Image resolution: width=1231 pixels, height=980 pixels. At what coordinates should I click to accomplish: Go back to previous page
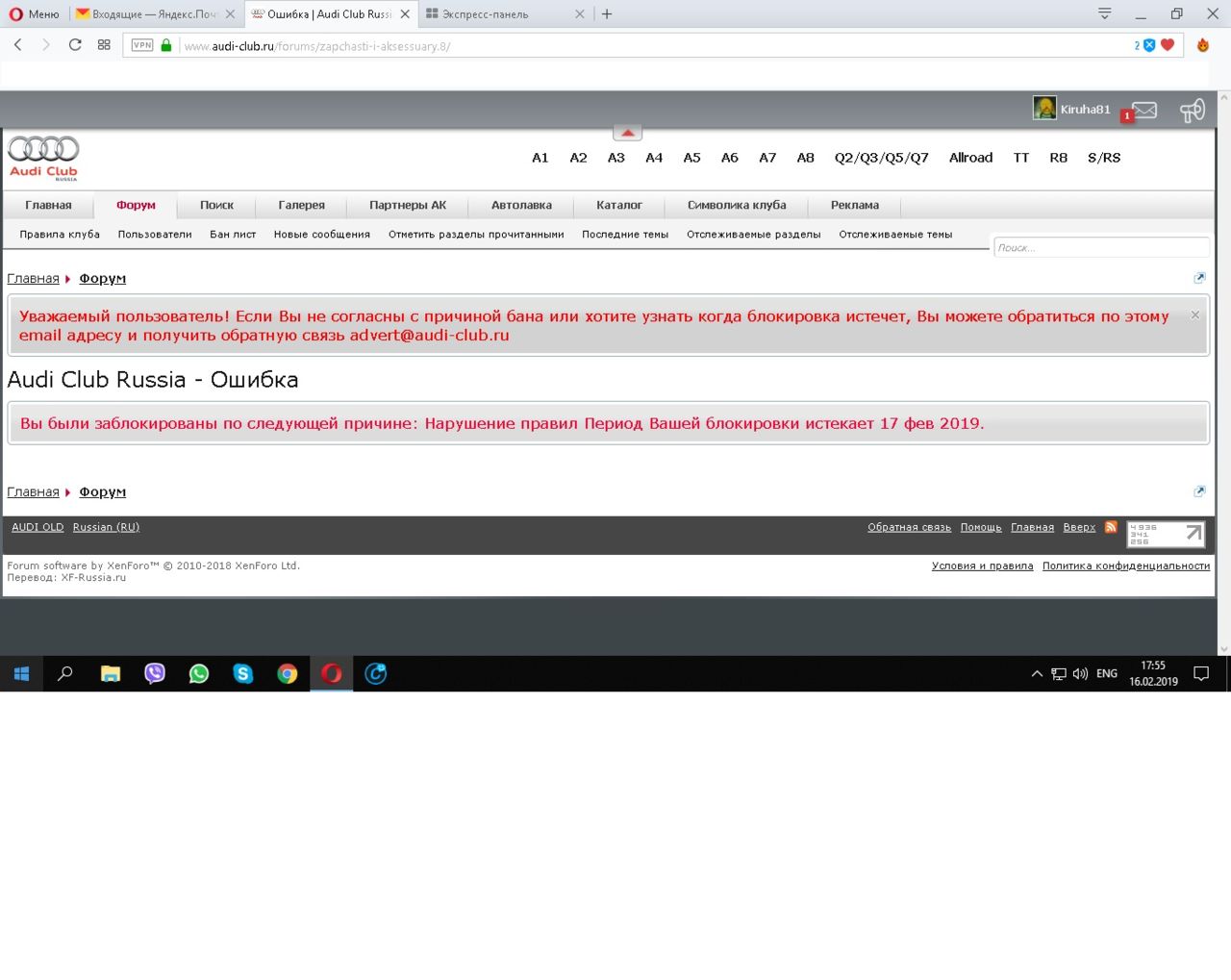[x=17, y=45]
